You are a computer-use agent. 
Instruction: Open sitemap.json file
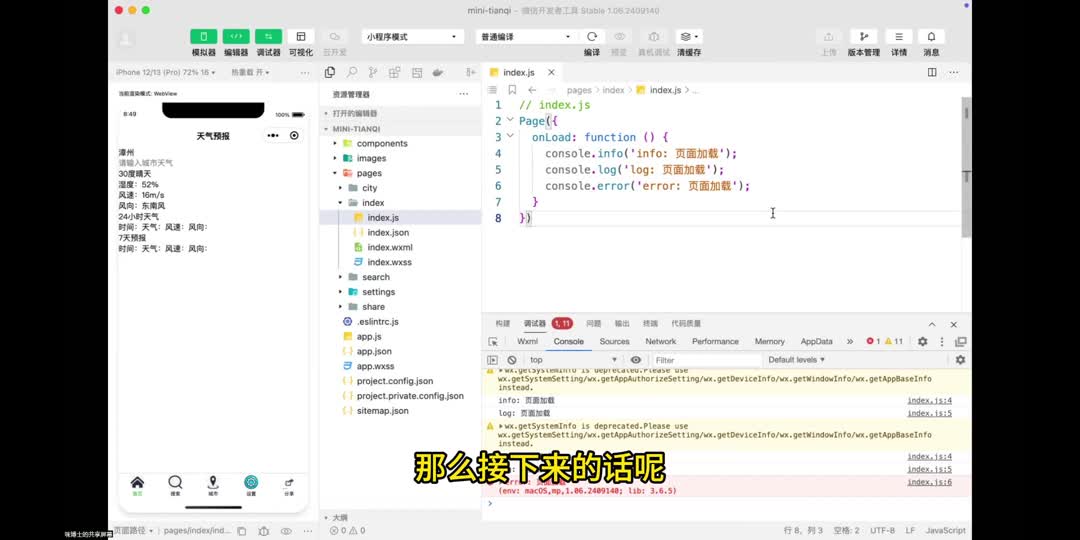[400, 411]
